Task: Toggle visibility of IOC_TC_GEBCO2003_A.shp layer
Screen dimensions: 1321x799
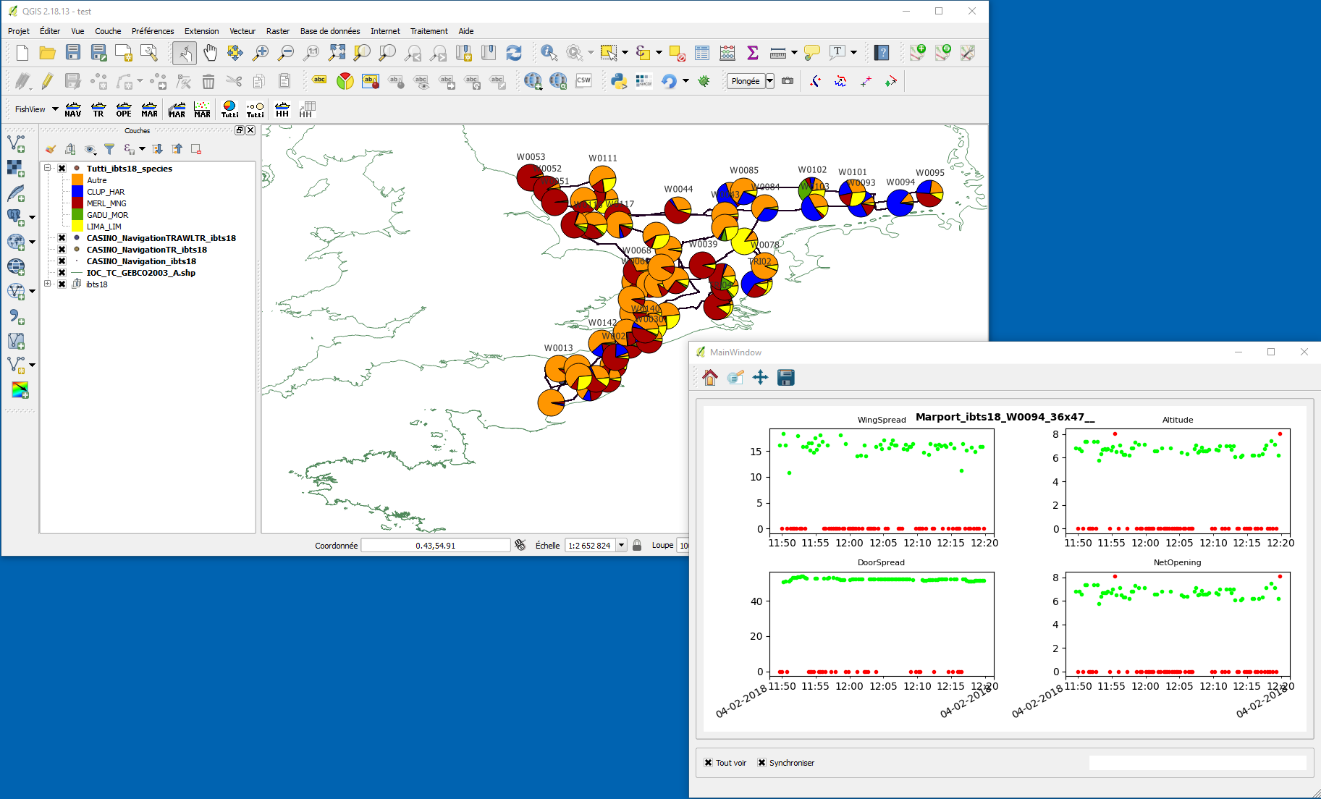Action: tap(62, 272)
